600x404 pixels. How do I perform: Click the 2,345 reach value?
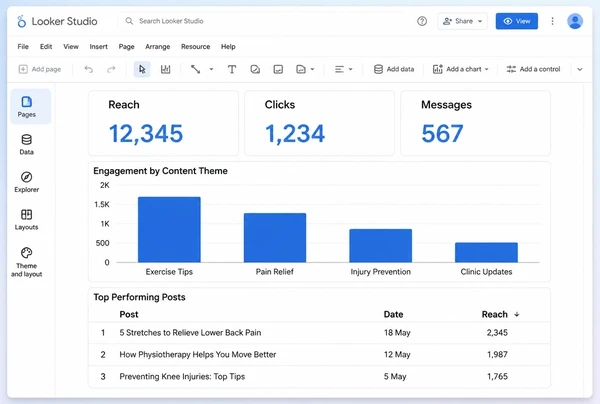point(497,333)
